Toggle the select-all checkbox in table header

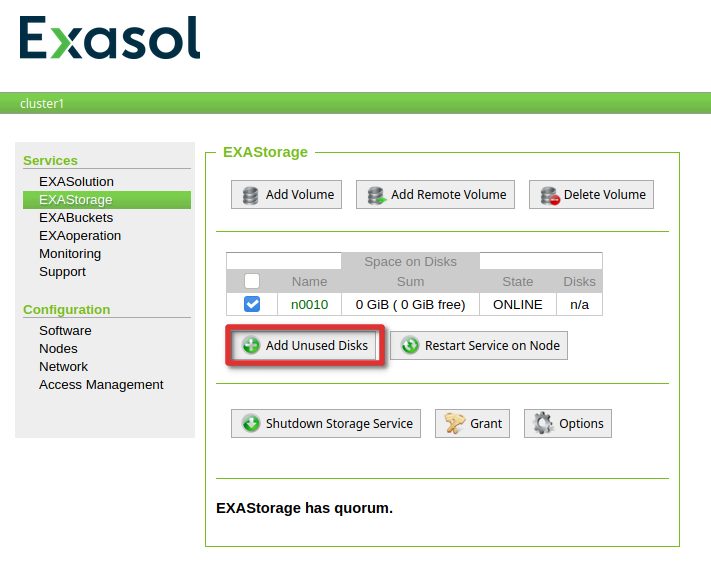tap(252, 281)
